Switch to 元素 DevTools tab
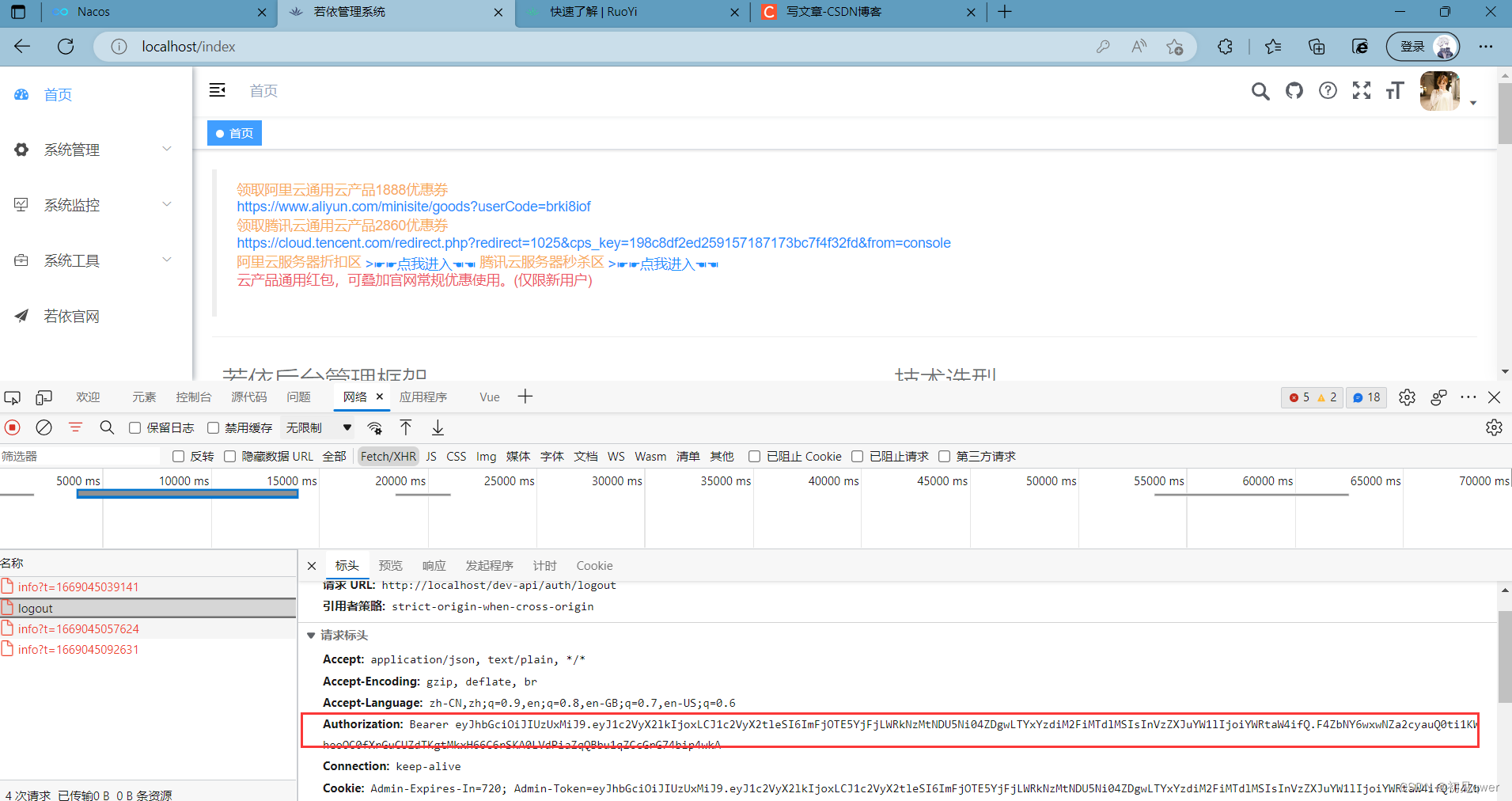Image resolution: width=1512 pixels, height=801 pixels. point(144,397)
